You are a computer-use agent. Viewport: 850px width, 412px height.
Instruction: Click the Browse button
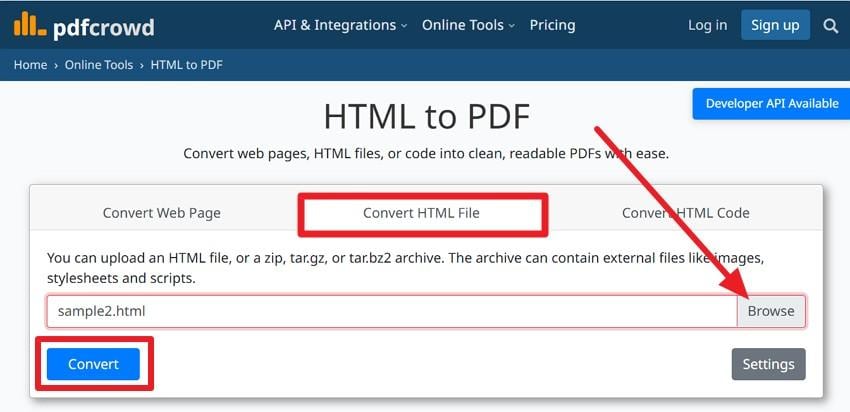click(x=771, y=311)
